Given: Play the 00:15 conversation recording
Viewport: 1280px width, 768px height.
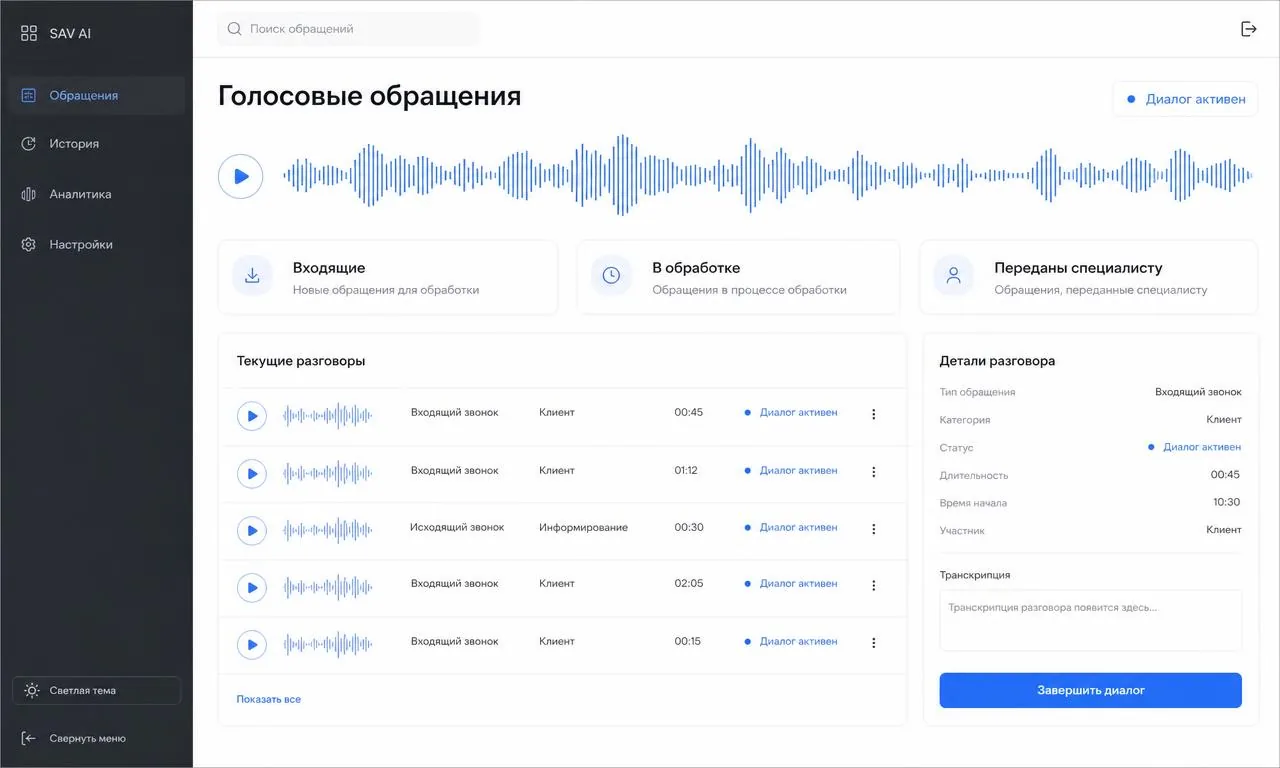Looking at the screenshot, I should [x=252, y=644].
